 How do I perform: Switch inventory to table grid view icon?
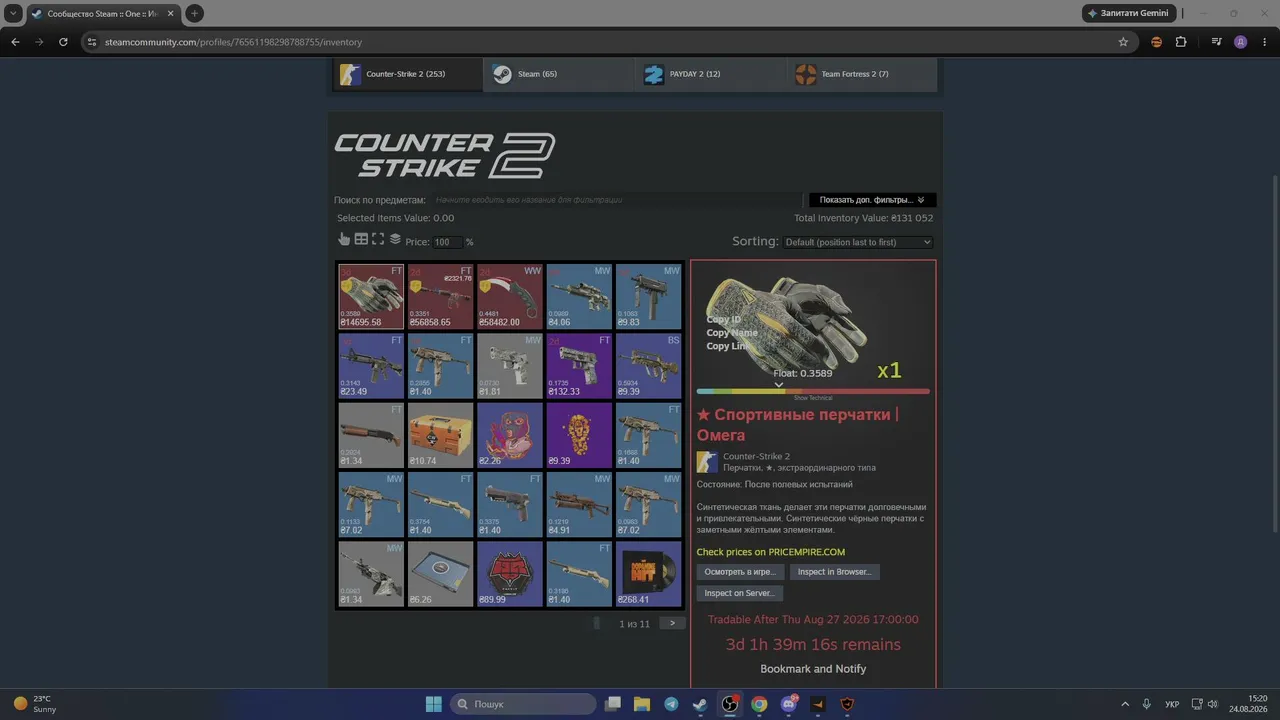click(361, 239)
